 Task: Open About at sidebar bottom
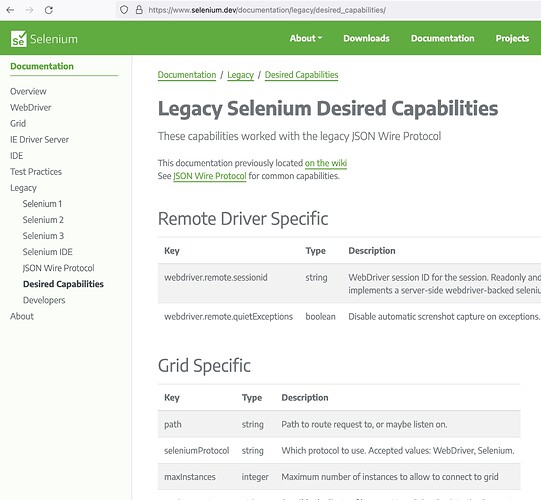[22, 316]
